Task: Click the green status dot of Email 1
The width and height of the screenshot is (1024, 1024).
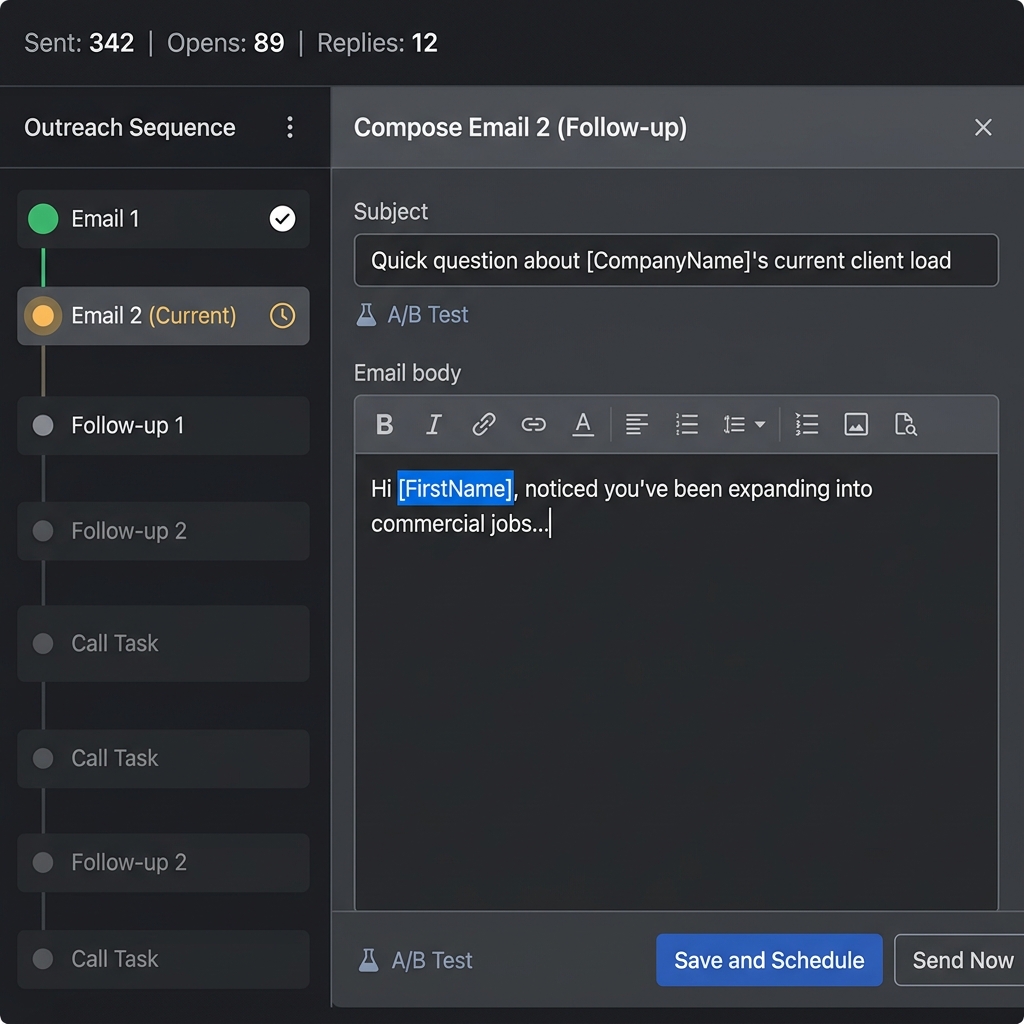Action: 43,219
